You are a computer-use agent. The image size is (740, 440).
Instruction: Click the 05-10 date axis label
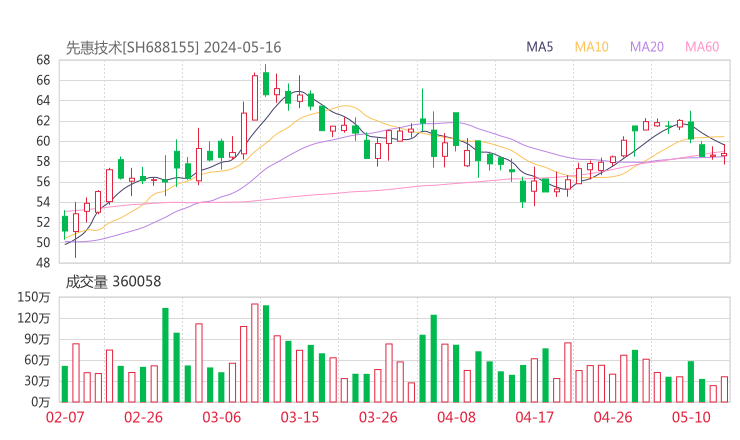click(x=691, y=417)
